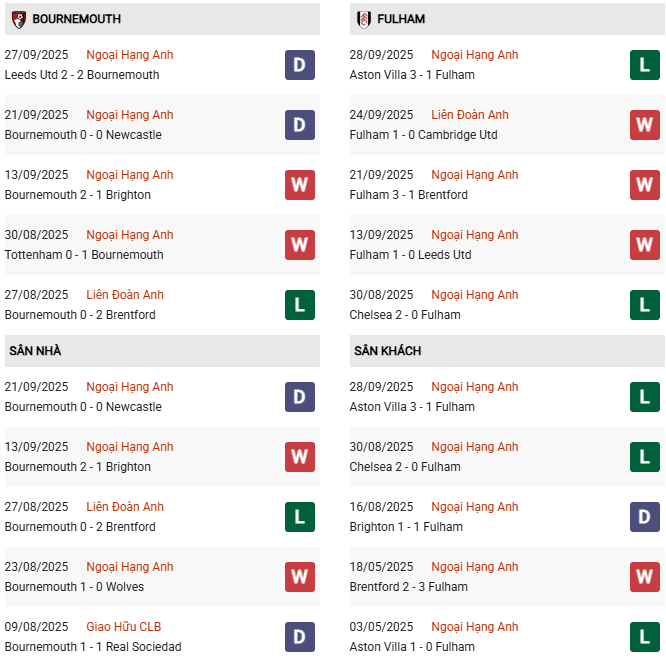Click the Bournemouth club crest icon
This screenshot has height=658, width=666.
[19, 19]
